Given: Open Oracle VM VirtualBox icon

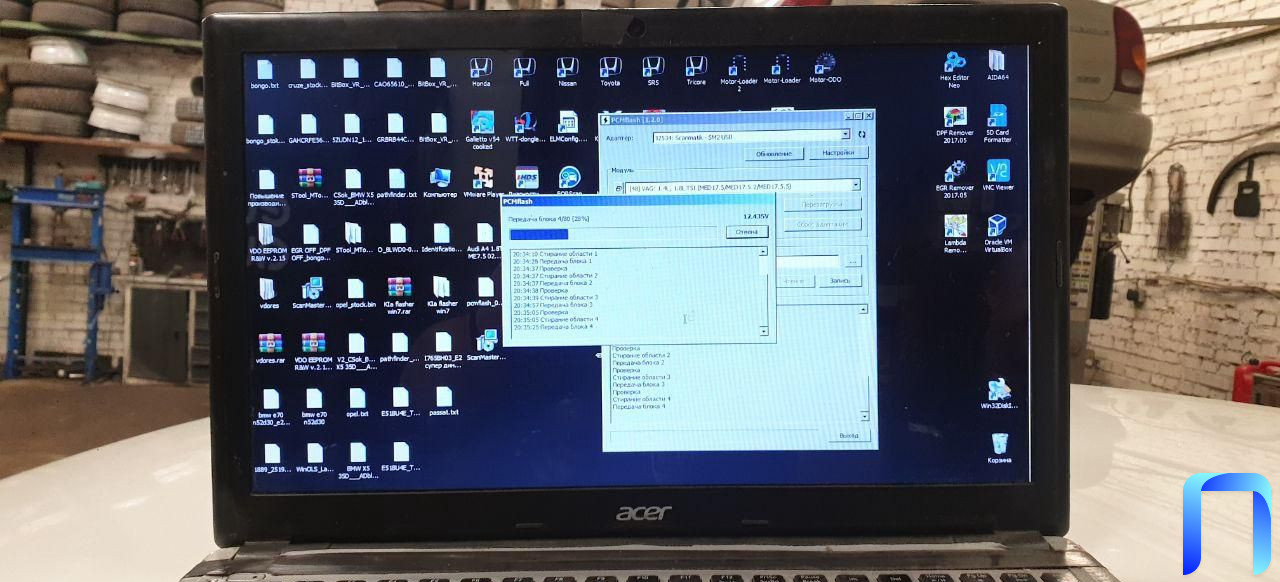Looking at the screenshot, I should (998, 234).
